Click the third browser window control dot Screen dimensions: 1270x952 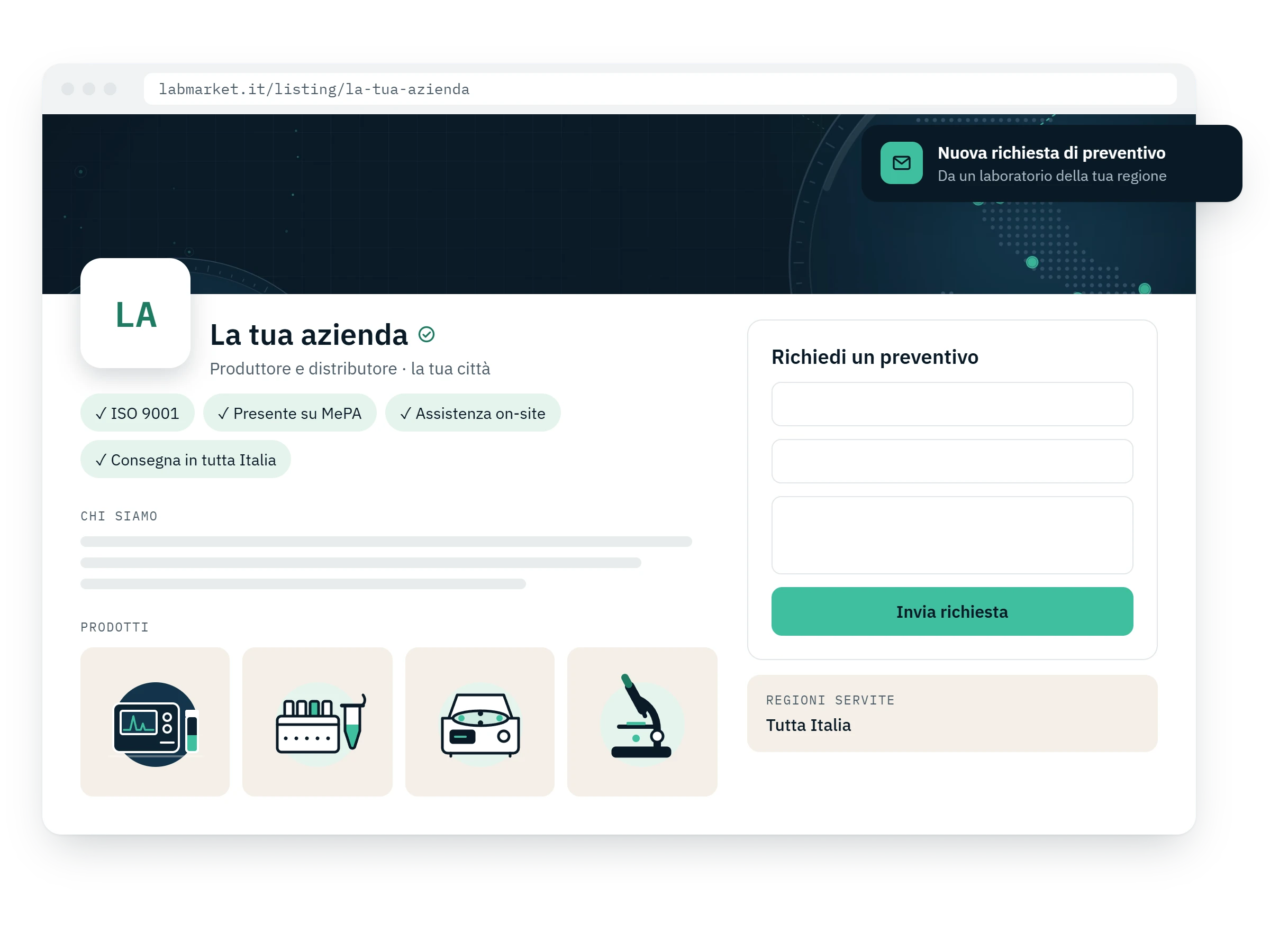(x=110, y=89)
